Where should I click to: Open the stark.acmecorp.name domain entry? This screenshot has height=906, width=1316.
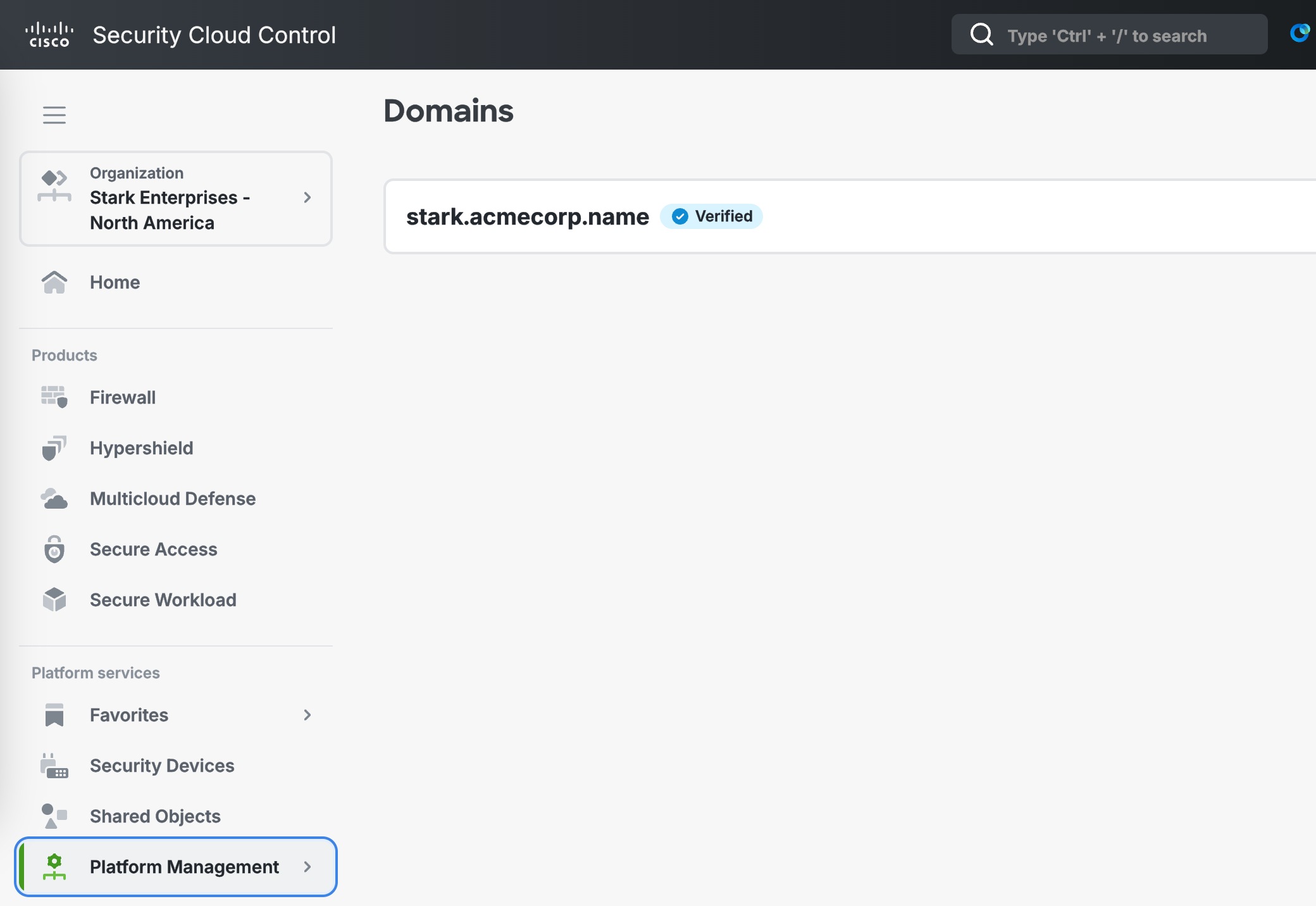tap(528, 216)
